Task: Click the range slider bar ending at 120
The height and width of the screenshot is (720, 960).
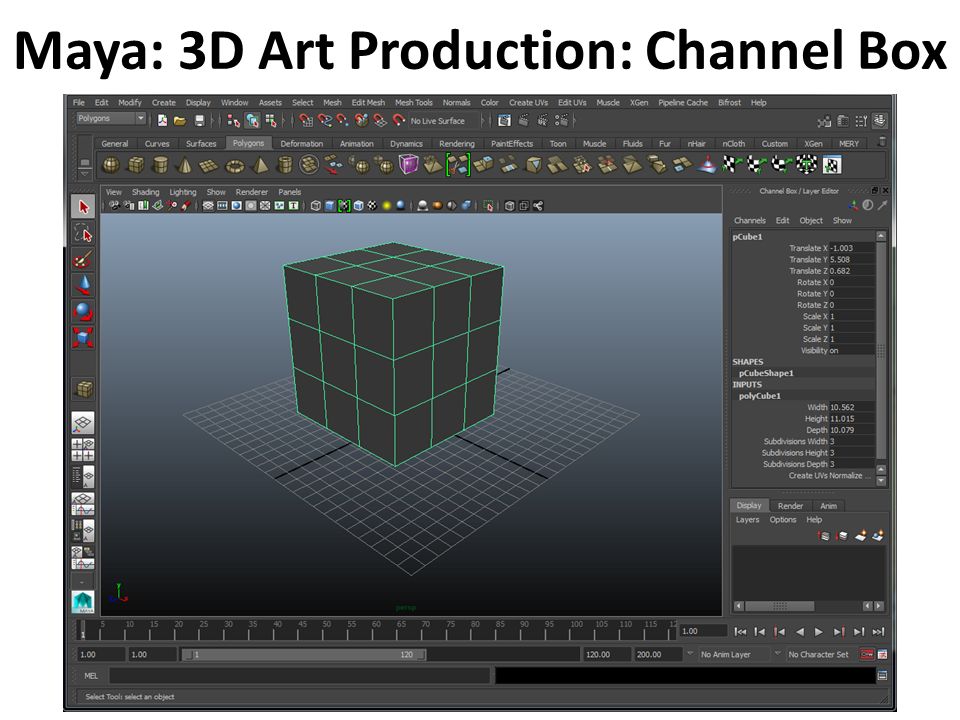Action: click(304, 654)
